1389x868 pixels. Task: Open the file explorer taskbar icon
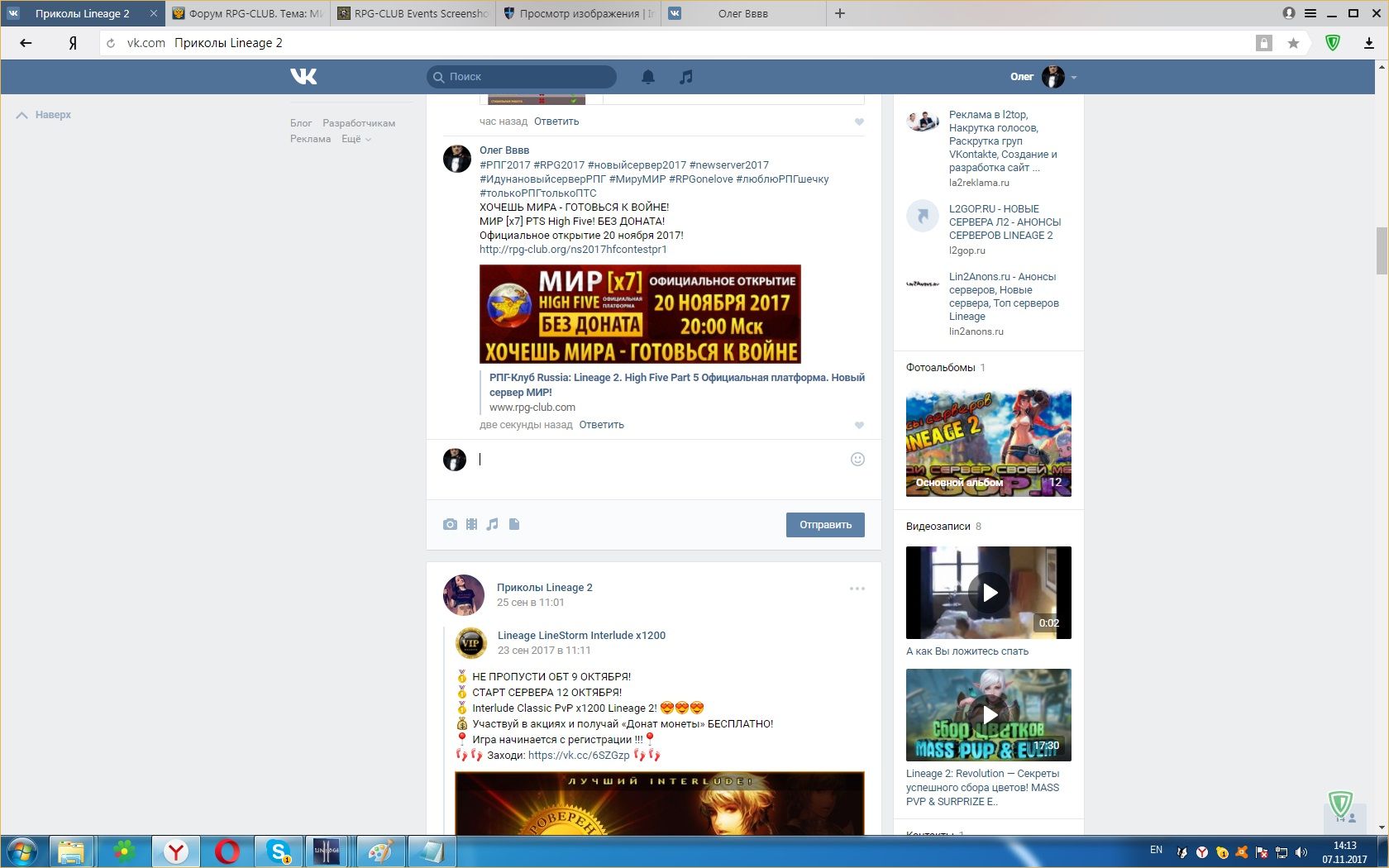pos(72,851)
